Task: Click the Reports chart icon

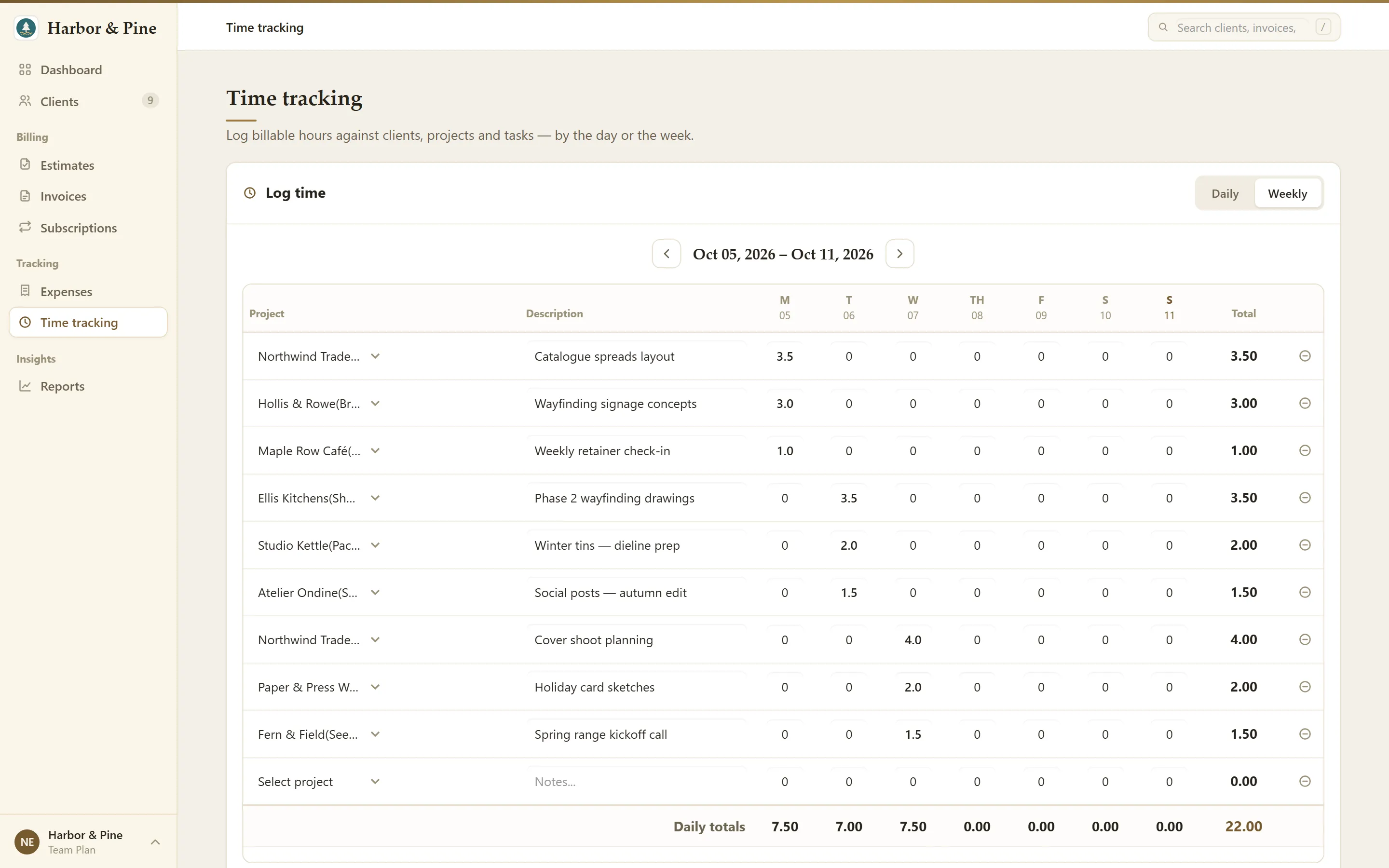Action: [x=25, y=386]
